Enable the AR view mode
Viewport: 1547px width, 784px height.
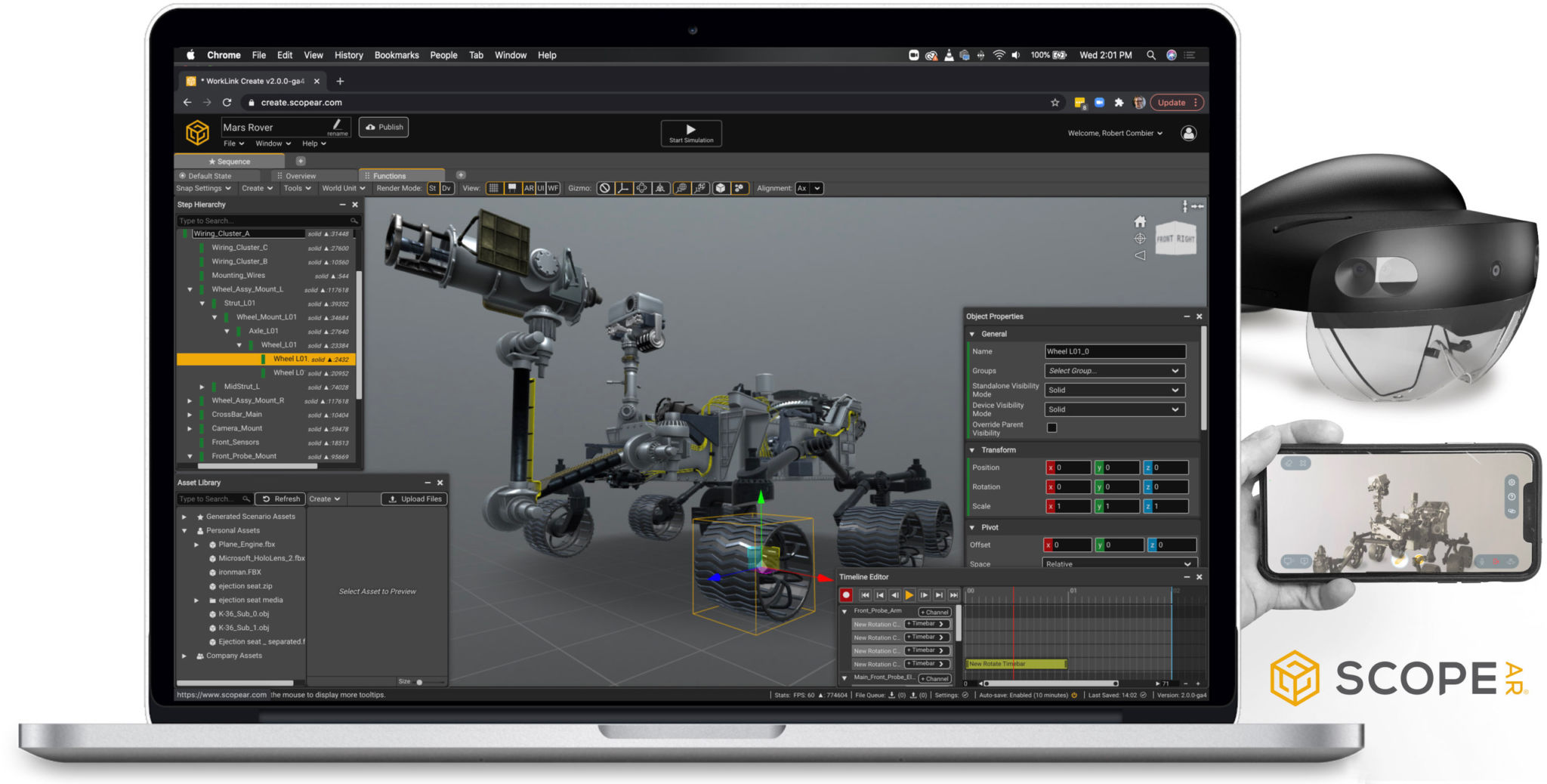[x=530, y=188]
